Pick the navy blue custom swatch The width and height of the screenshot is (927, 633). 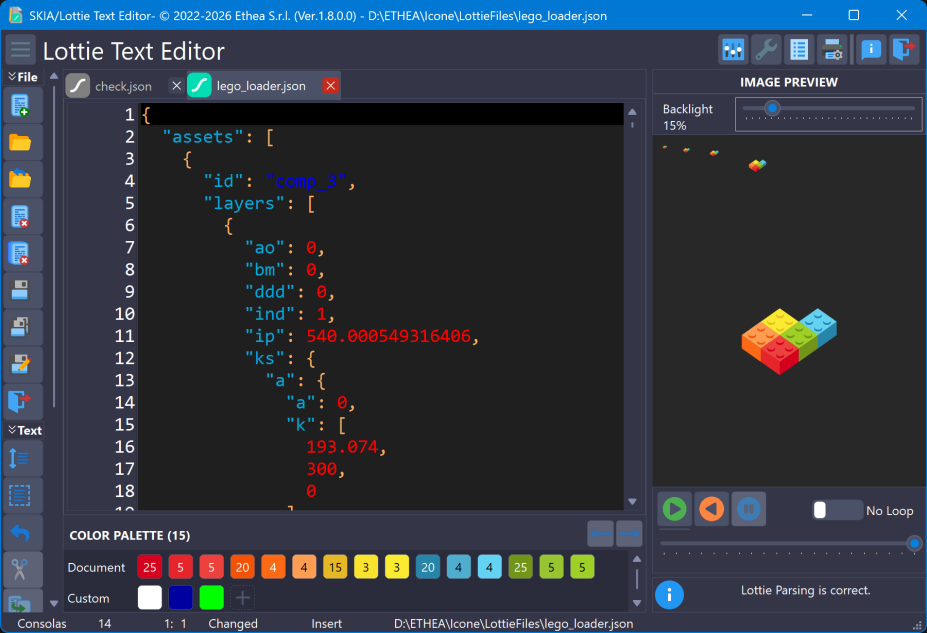point(180,598)
